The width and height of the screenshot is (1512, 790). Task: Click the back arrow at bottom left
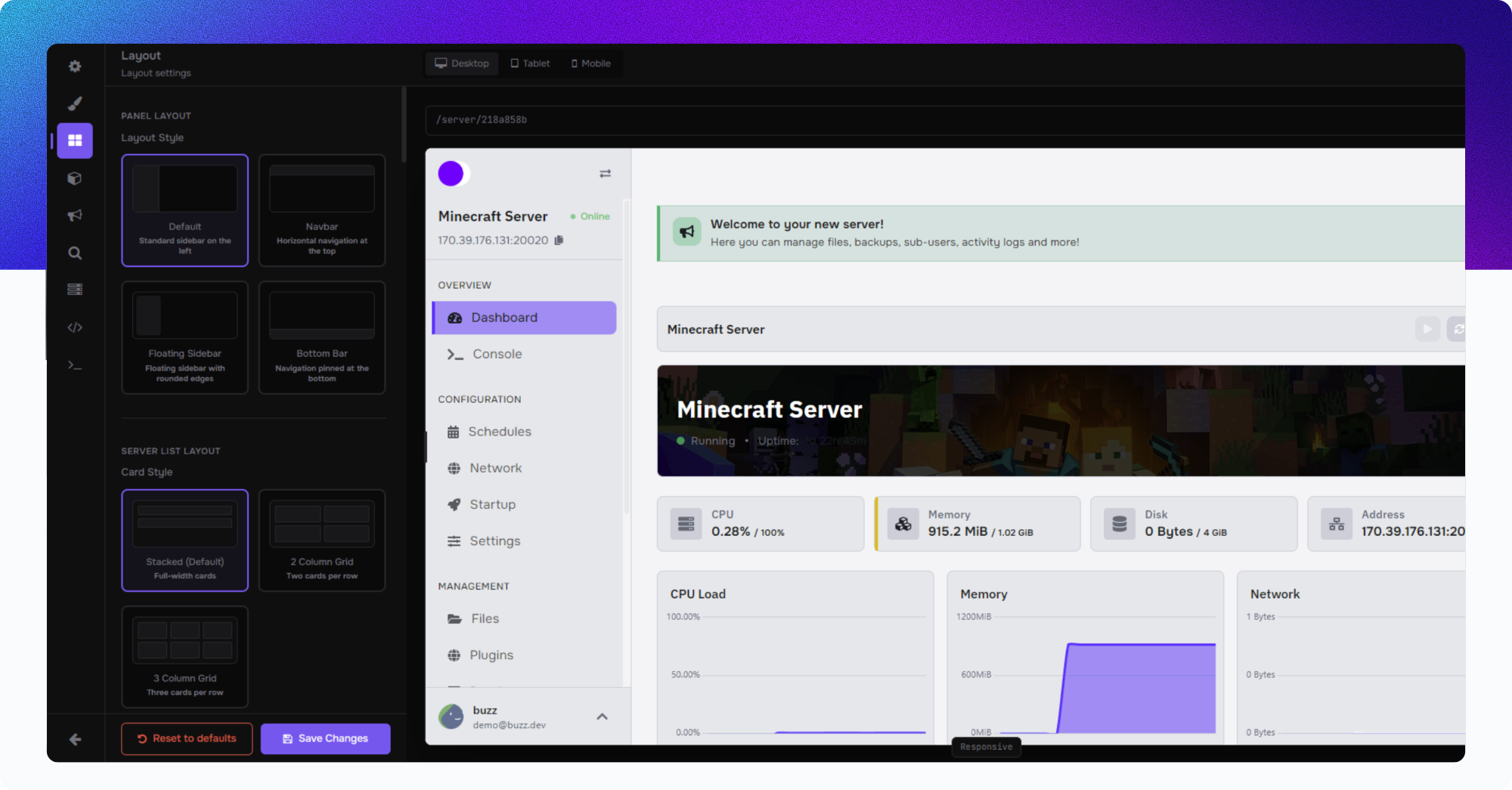coord(75,739)
